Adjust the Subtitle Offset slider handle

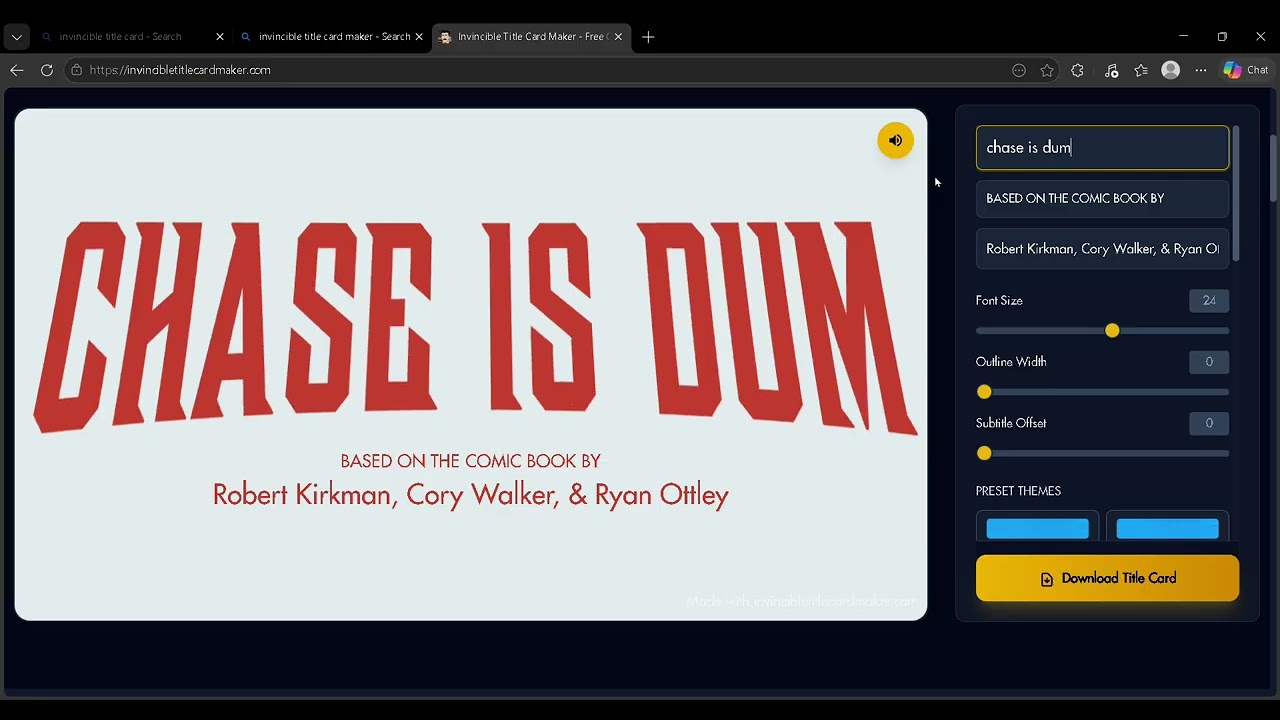pyautogui.click(x=984, y=453)
